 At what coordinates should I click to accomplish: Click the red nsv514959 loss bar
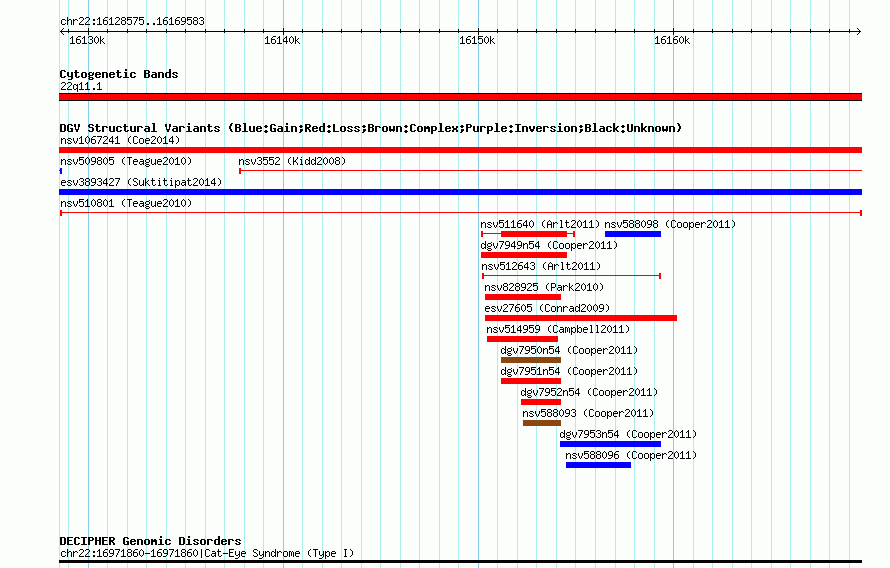tap(522, 339)
